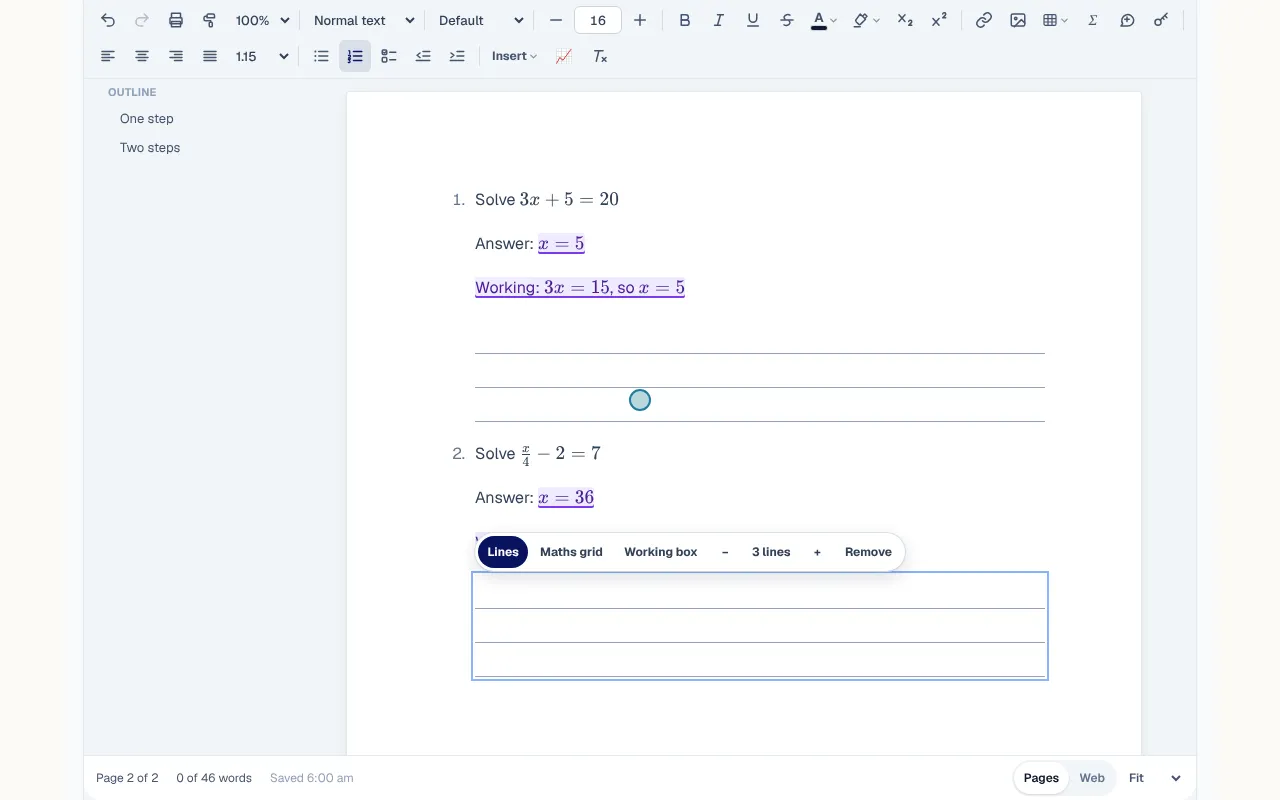Justify the text
1280x800 pixels.
pos(210,56)
